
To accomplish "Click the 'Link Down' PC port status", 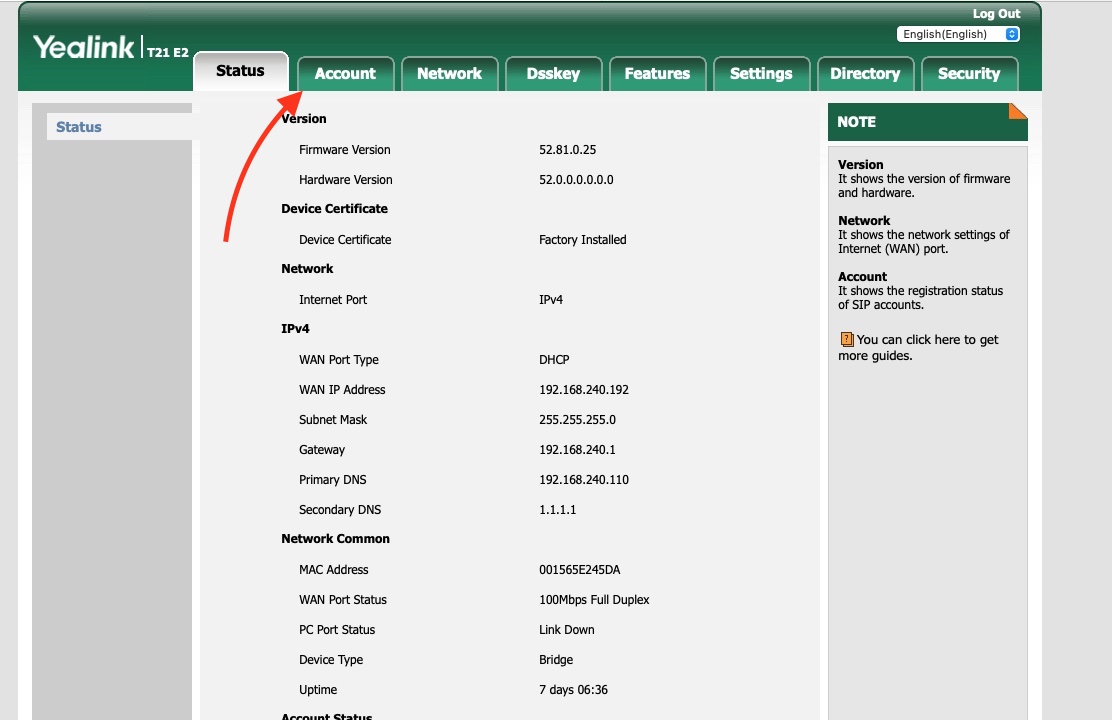I will pyautogui.click(x=567, y=629).
